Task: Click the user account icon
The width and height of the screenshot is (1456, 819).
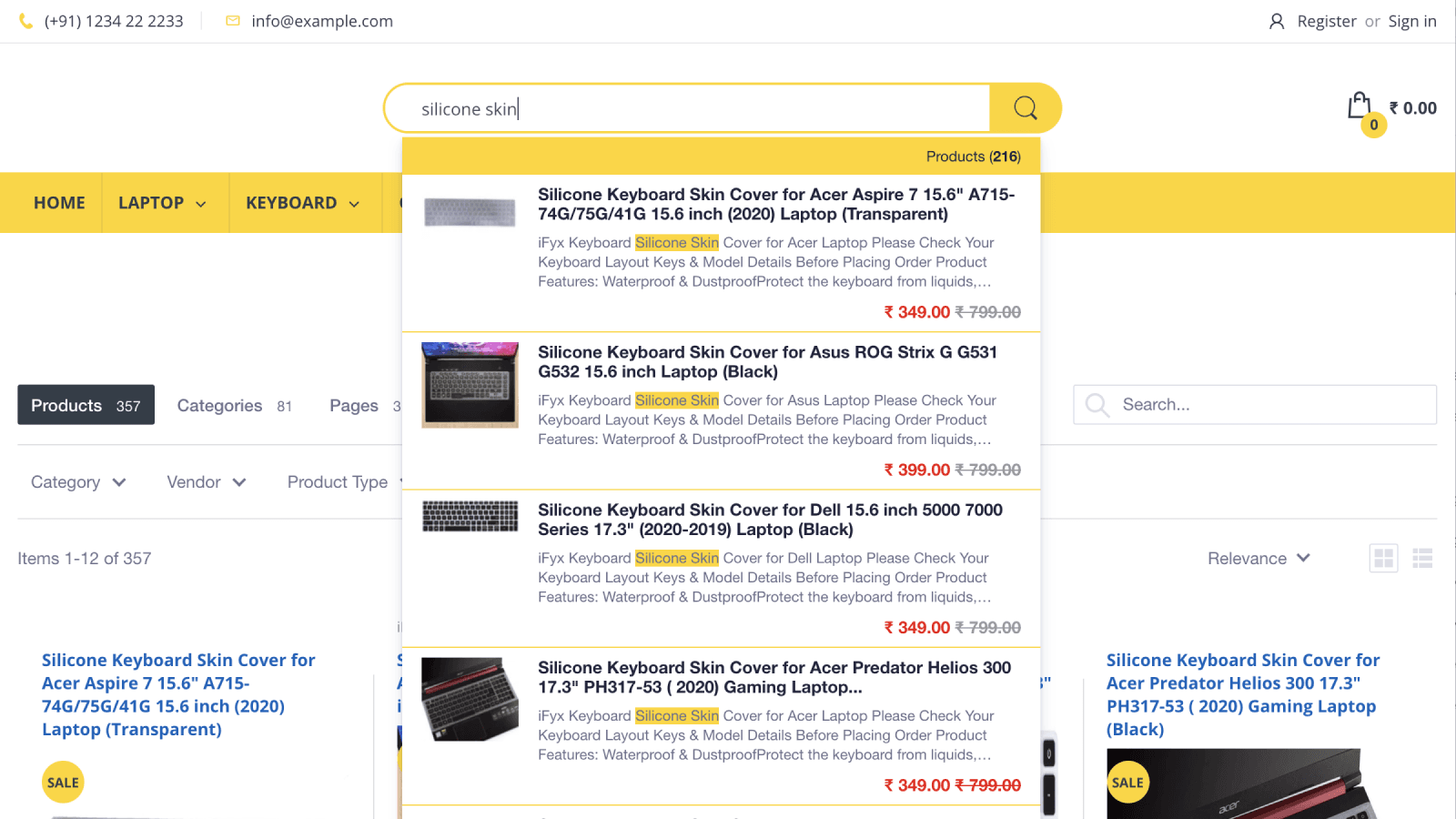Action: tap(1276, 20)
